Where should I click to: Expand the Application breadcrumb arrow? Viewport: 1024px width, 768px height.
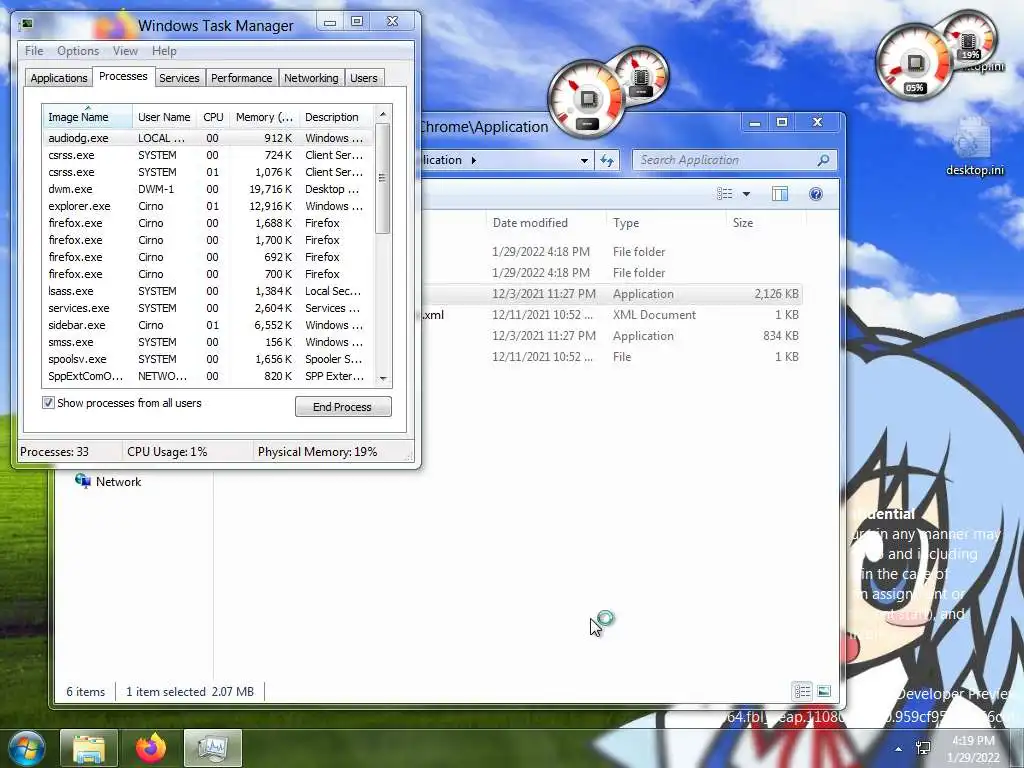coord(473,160)
